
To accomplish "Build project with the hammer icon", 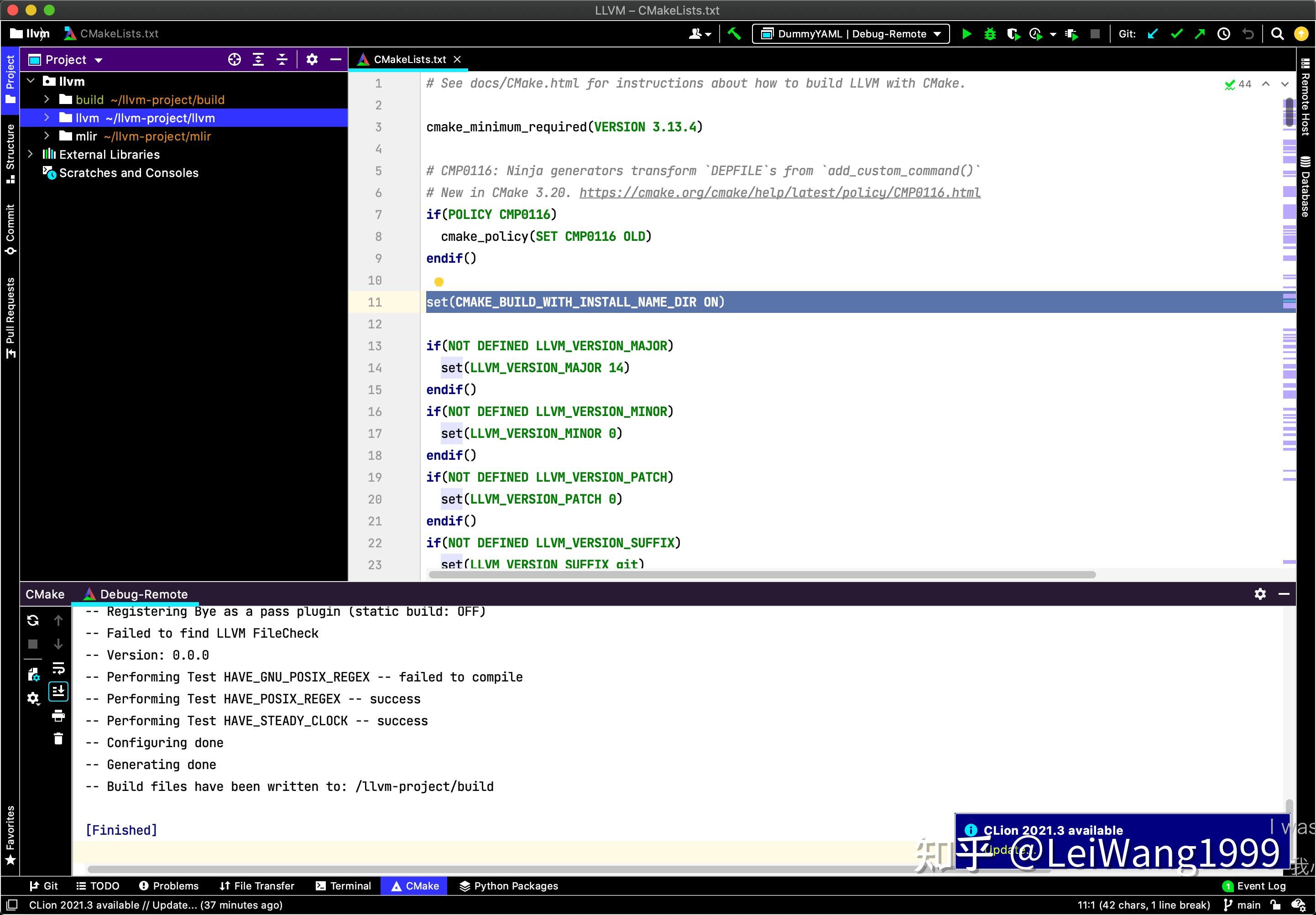I will point(734,34).
